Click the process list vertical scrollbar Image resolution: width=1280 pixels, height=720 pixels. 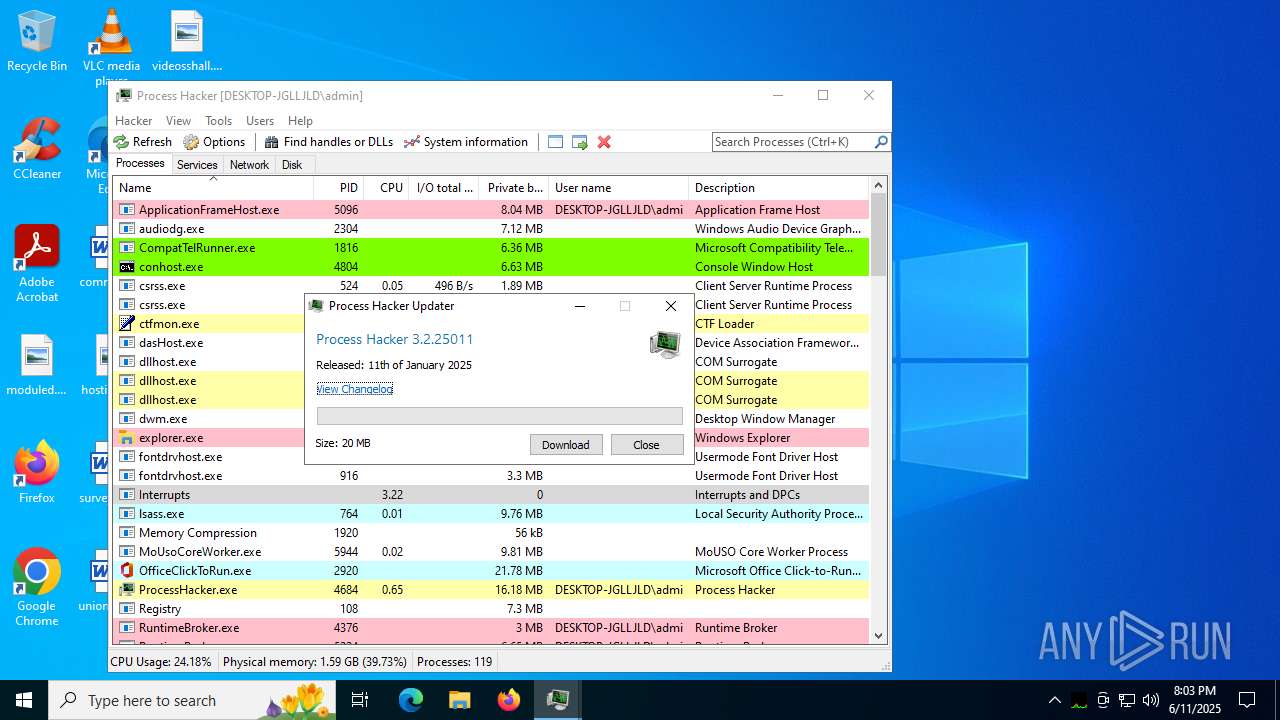click(x=878, y=410)
